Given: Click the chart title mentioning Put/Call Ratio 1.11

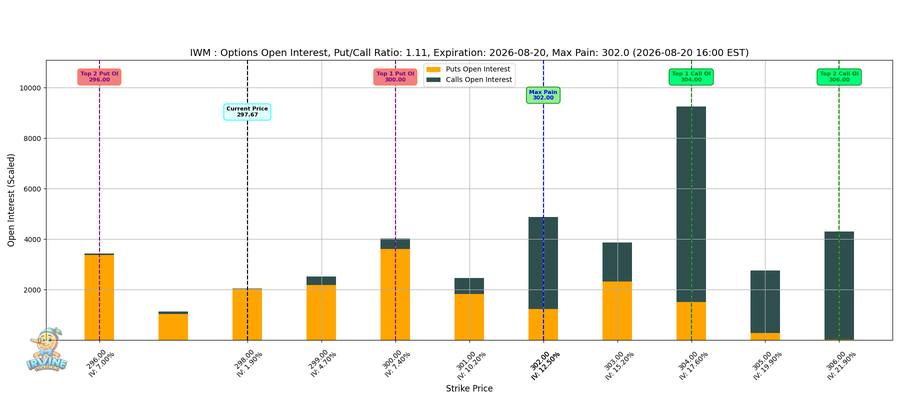Looking at the screenshot, I should (469, 53).
